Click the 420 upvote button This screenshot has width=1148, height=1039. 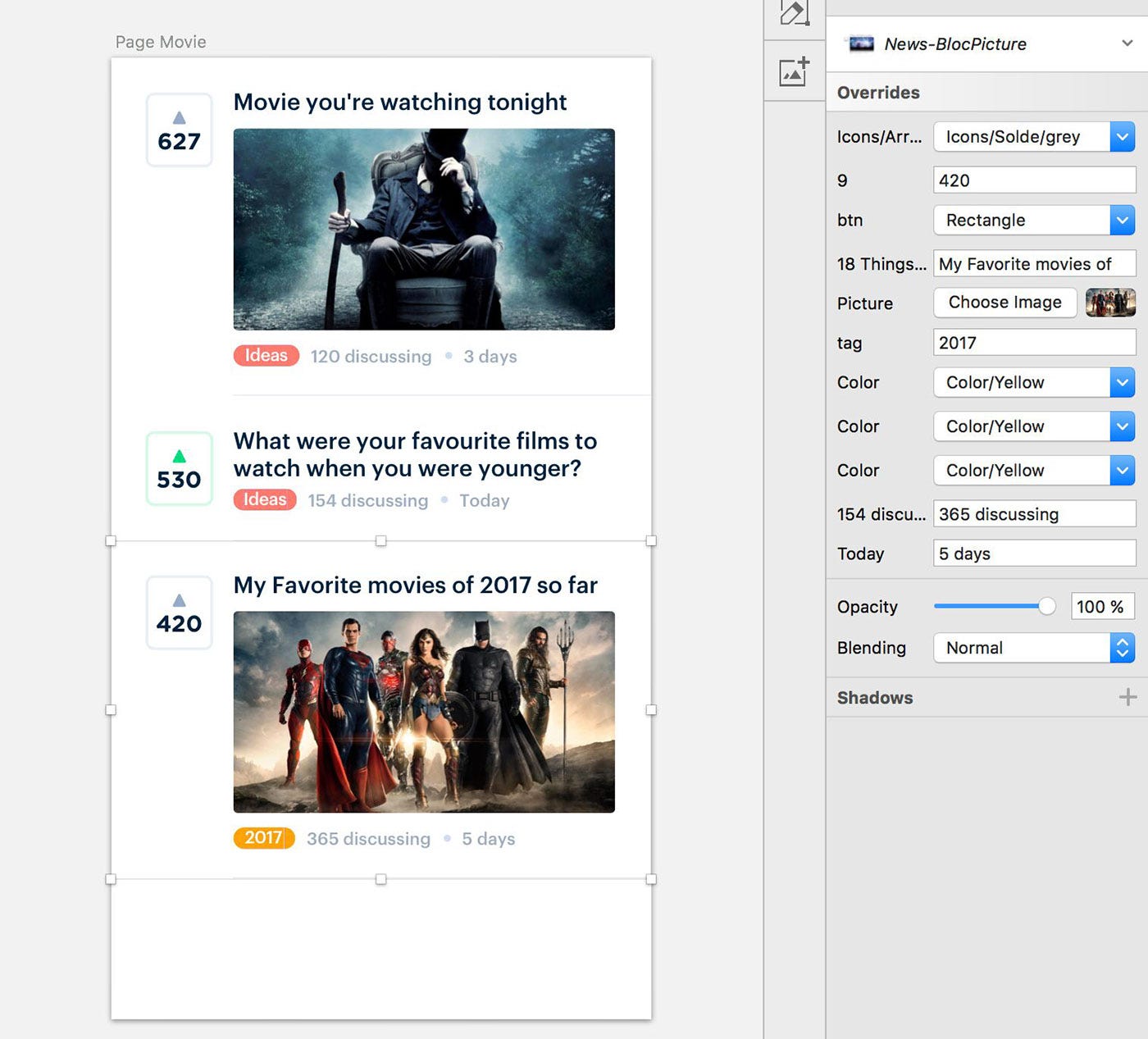[x=179, y=613]
